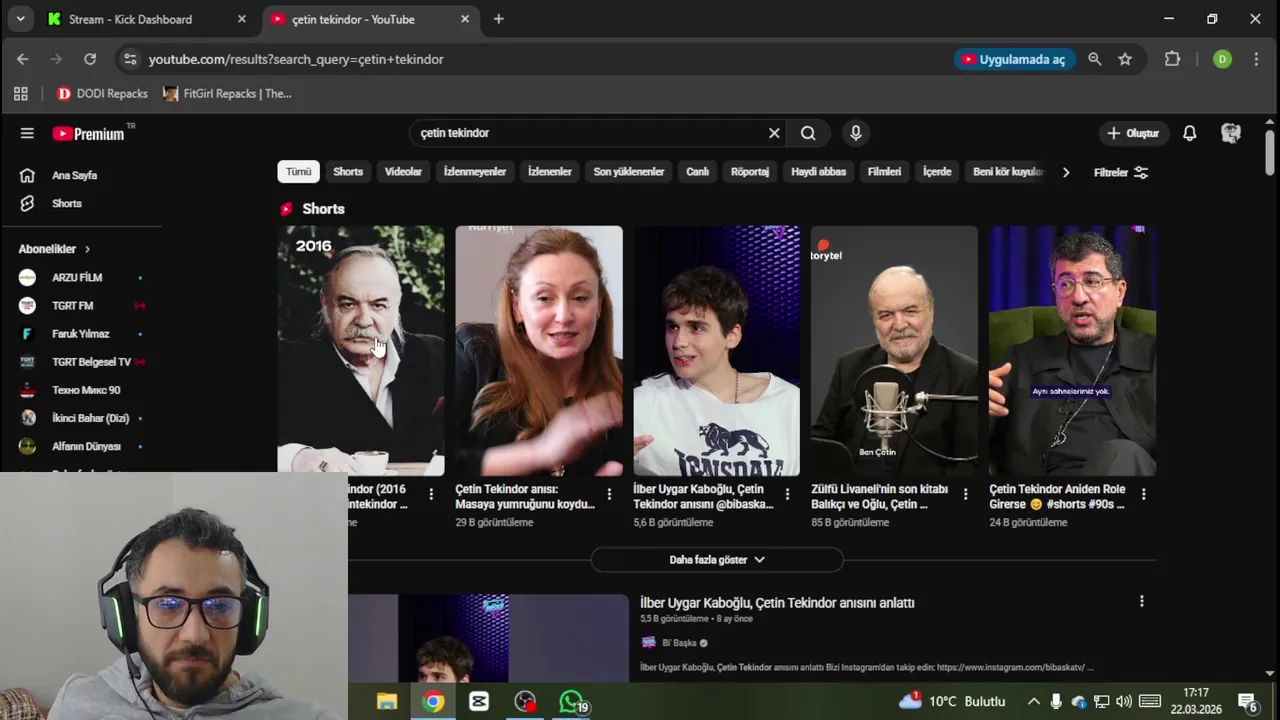Open Chrome extensions puzzle icon
The image size is (1280, 720).
point(1173,59)
